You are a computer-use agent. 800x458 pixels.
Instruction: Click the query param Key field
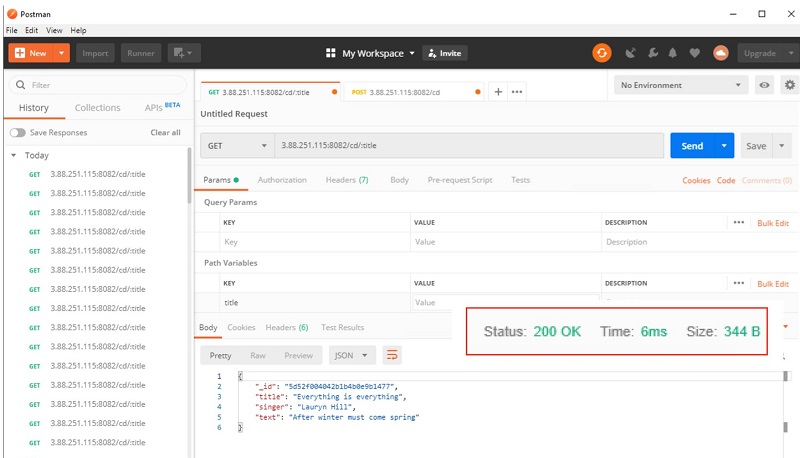click(x=315, y=242)
